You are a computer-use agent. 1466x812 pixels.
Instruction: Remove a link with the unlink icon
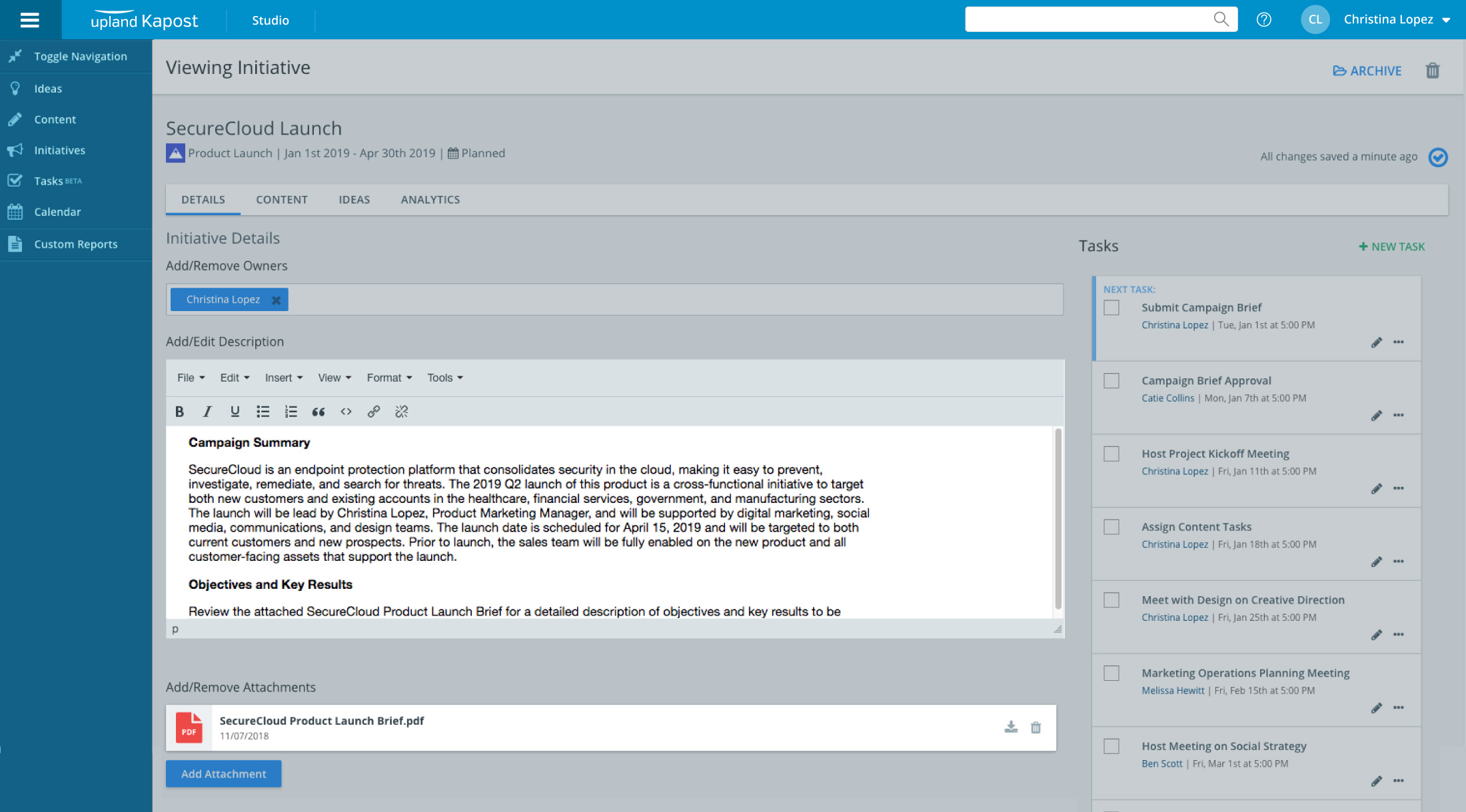coord(401,412)
